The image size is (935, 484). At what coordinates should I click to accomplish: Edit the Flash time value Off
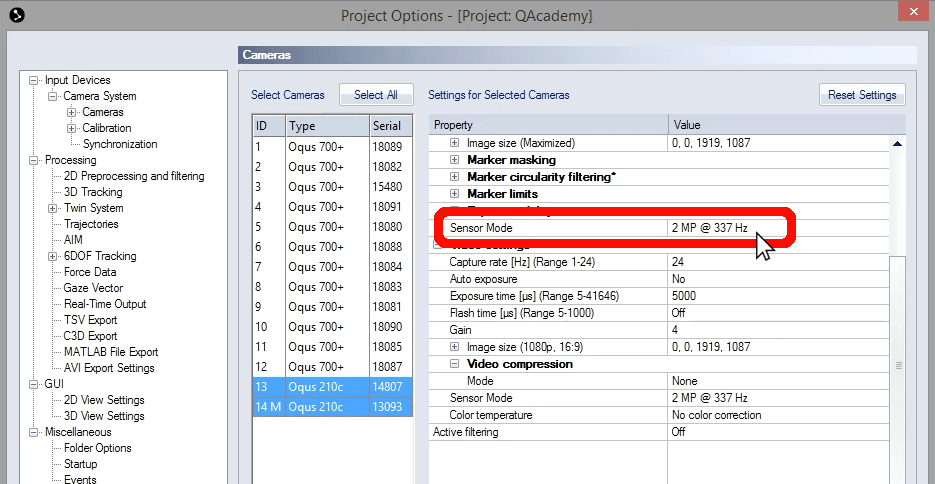click(x=778, y=312)
